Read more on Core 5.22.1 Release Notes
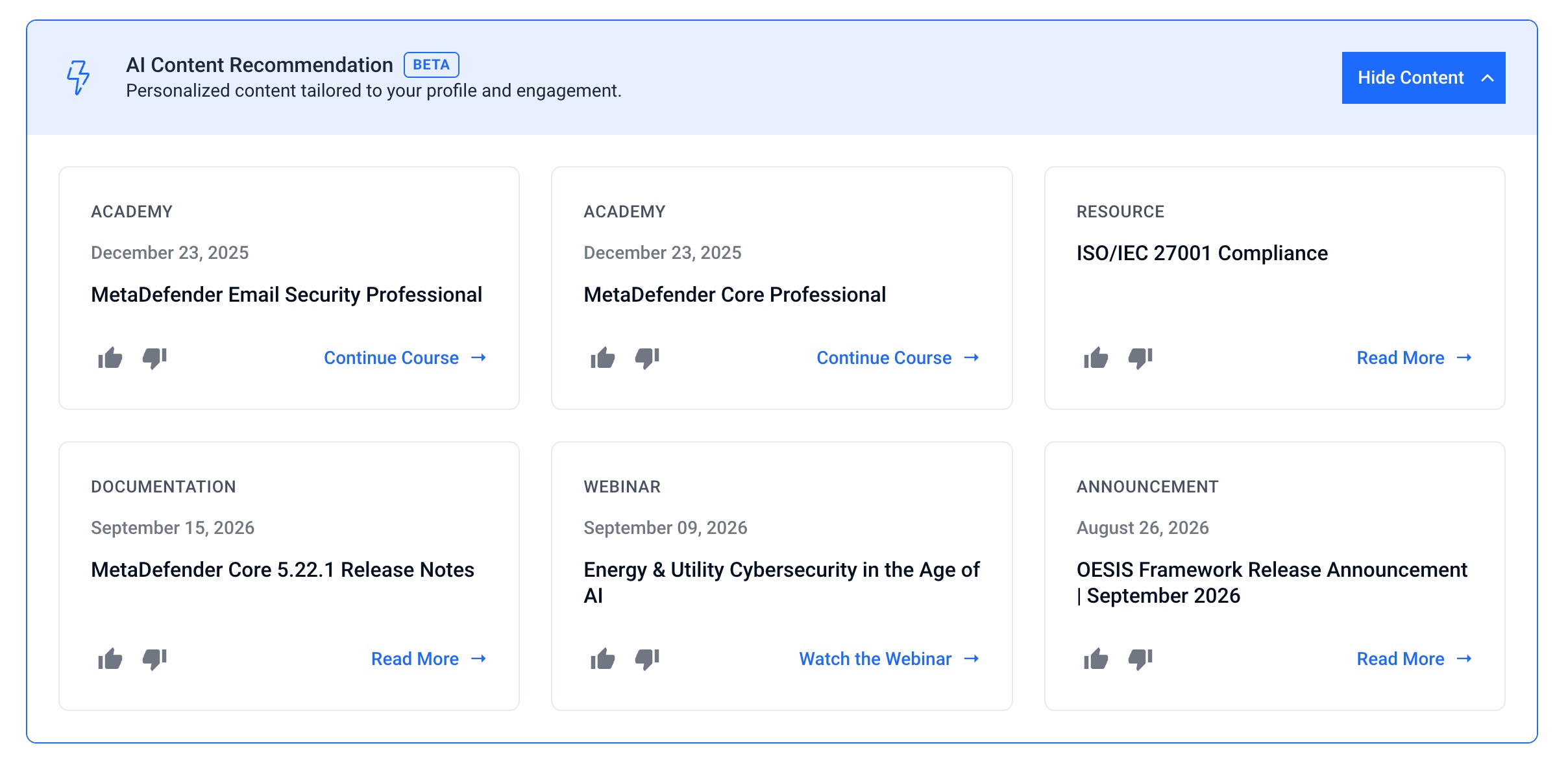The image size is (1568, 763). point(428,659)
